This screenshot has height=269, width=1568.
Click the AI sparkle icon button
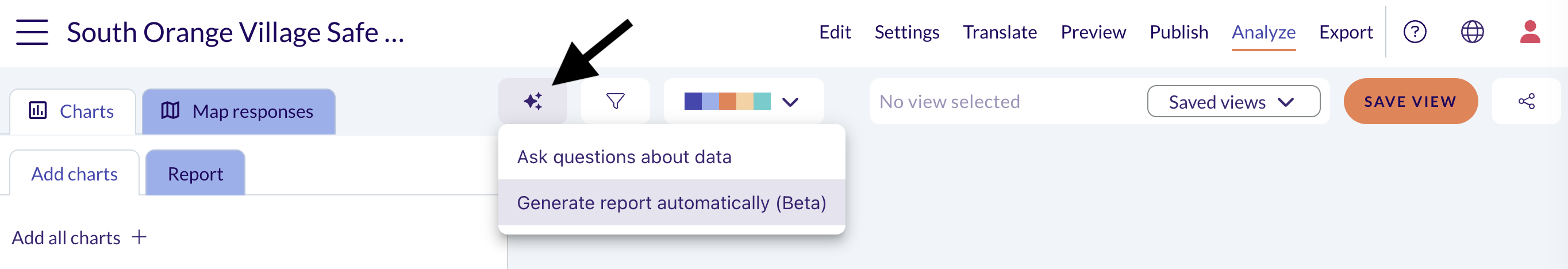point(533,101)
